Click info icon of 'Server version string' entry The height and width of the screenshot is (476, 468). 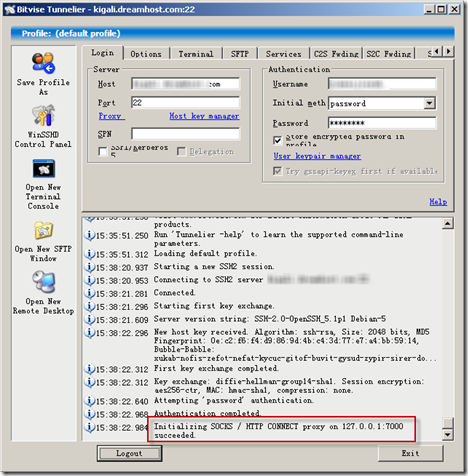[89, 319]
